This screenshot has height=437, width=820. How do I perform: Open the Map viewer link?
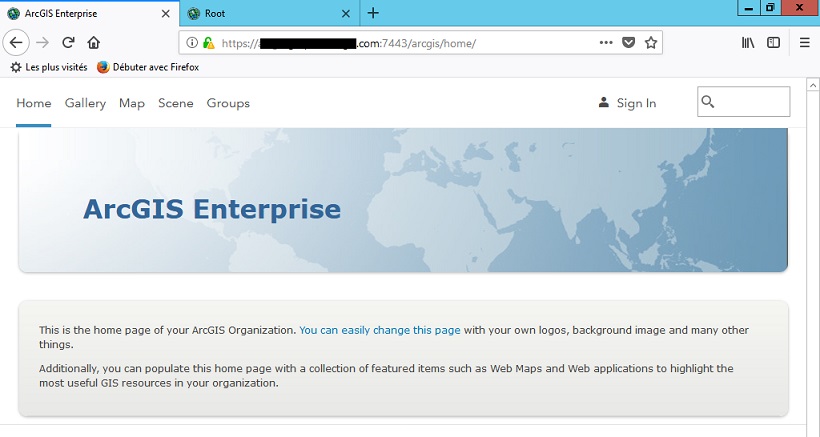click(x=132, y=103)
